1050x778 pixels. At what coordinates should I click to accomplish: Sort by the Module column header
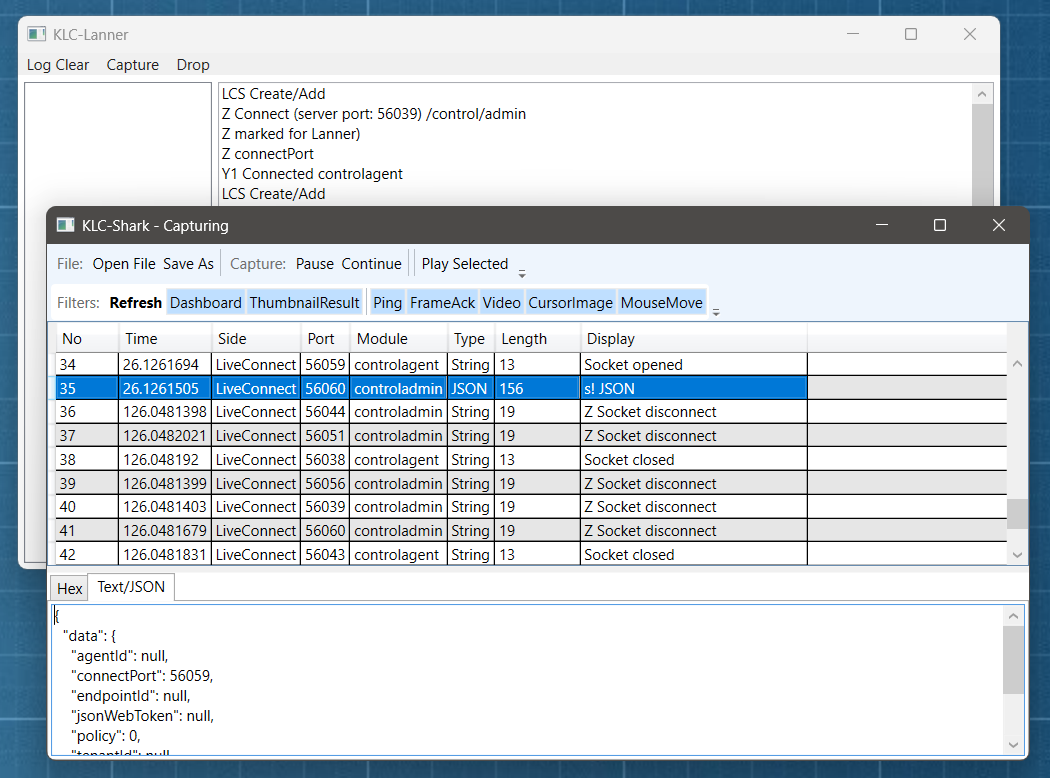point(398,339)
